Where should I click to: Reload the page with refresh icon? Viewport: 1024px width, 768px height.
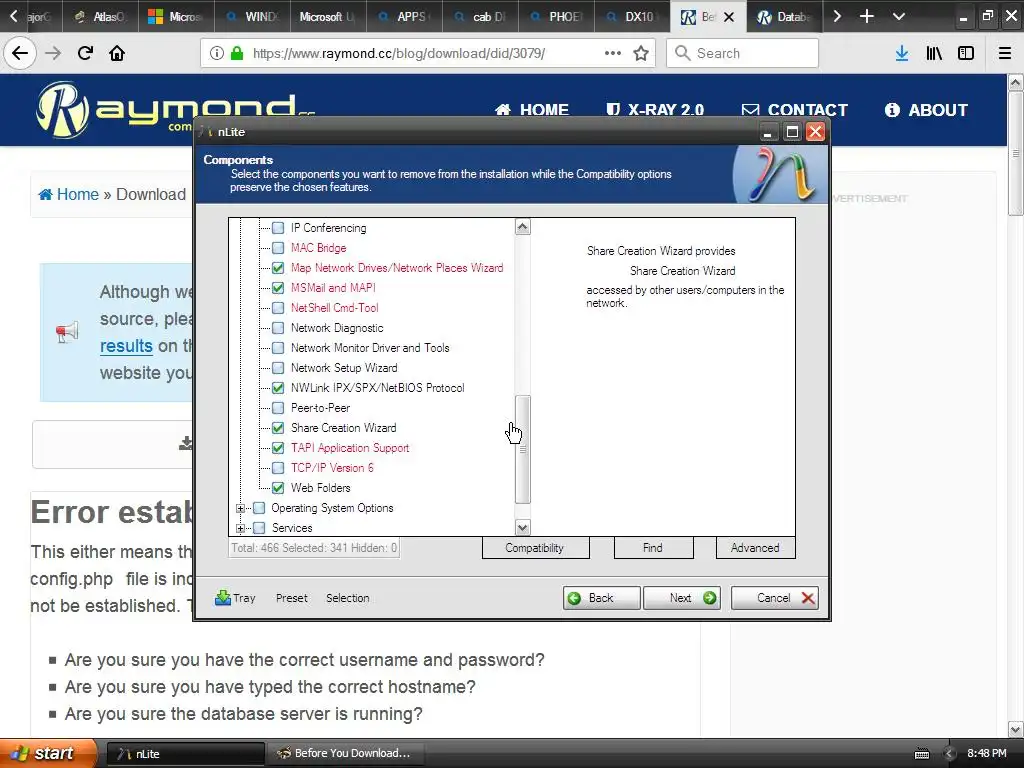coord(85,53)
